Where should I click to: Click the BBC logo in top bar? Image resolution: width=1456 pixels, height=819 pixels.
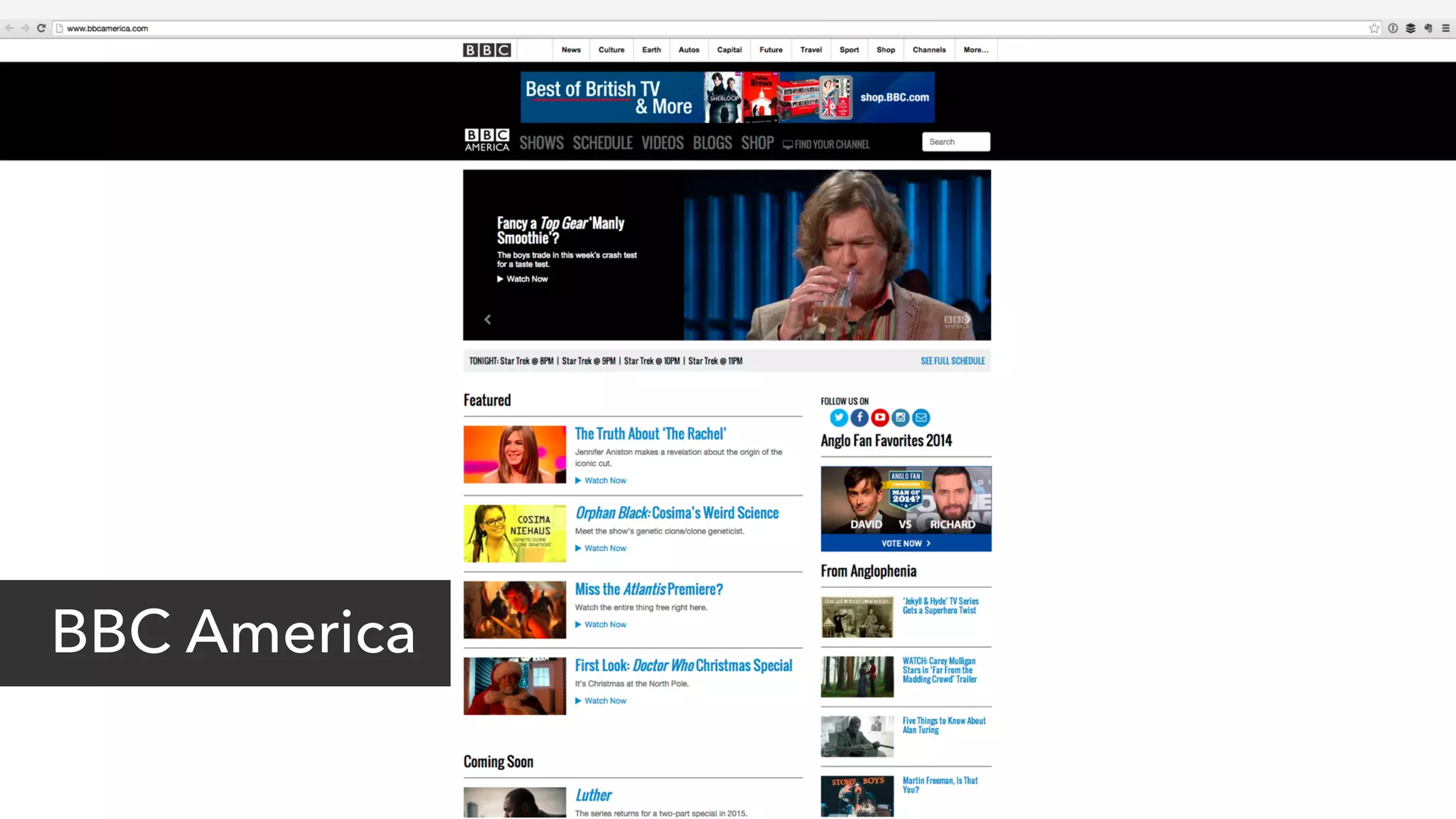[487, 50]
